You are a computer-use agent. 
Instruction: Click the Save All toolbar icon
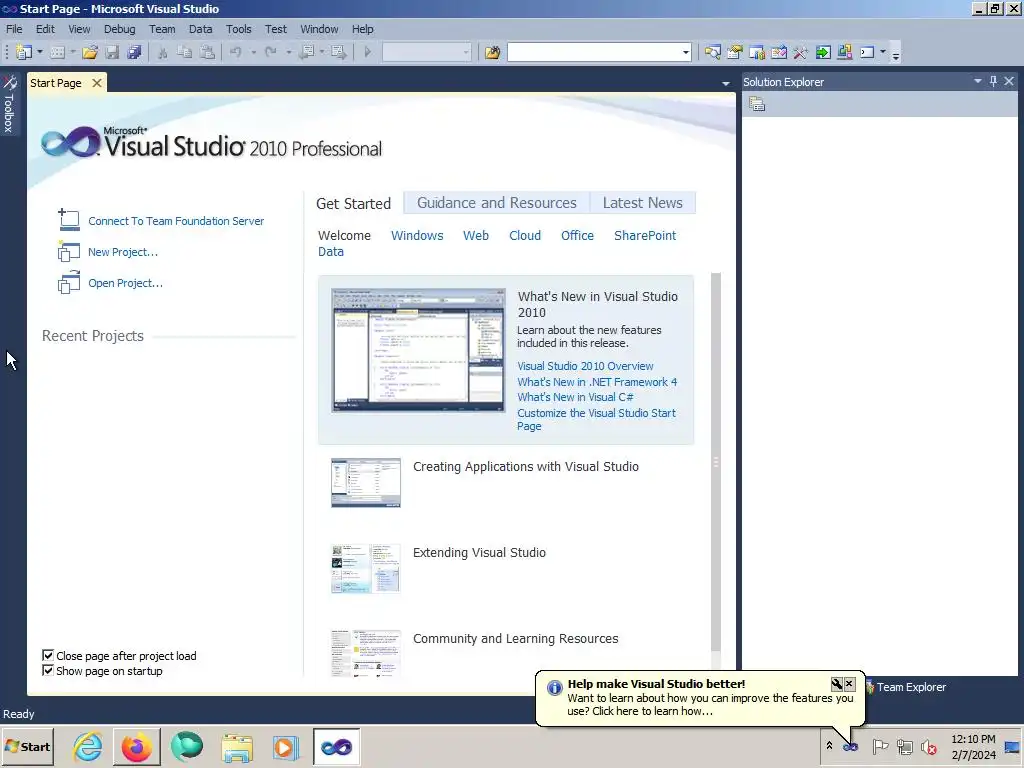click(x=135, y=52)
